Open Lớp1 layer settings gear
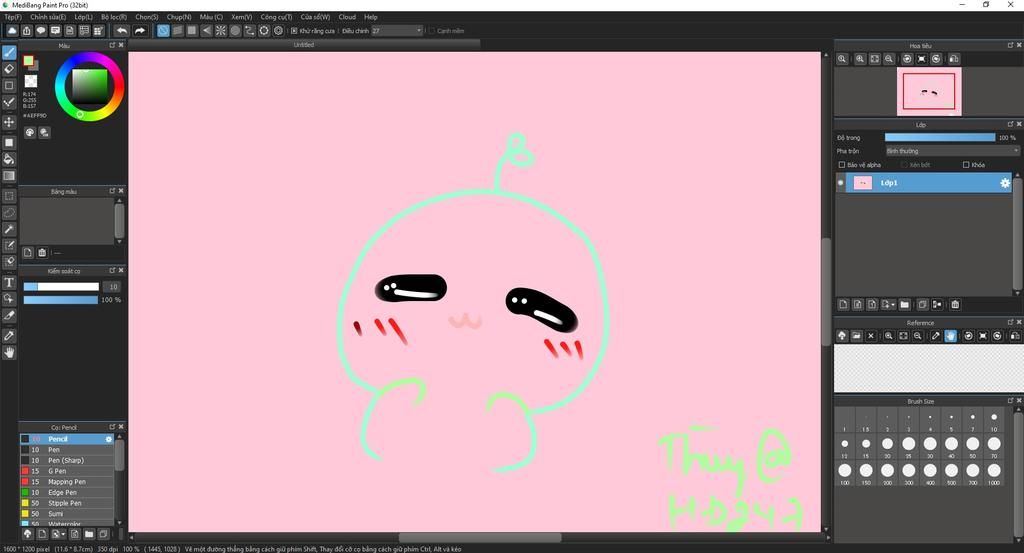The image size is (1024, 553). tap(1004, 183)
